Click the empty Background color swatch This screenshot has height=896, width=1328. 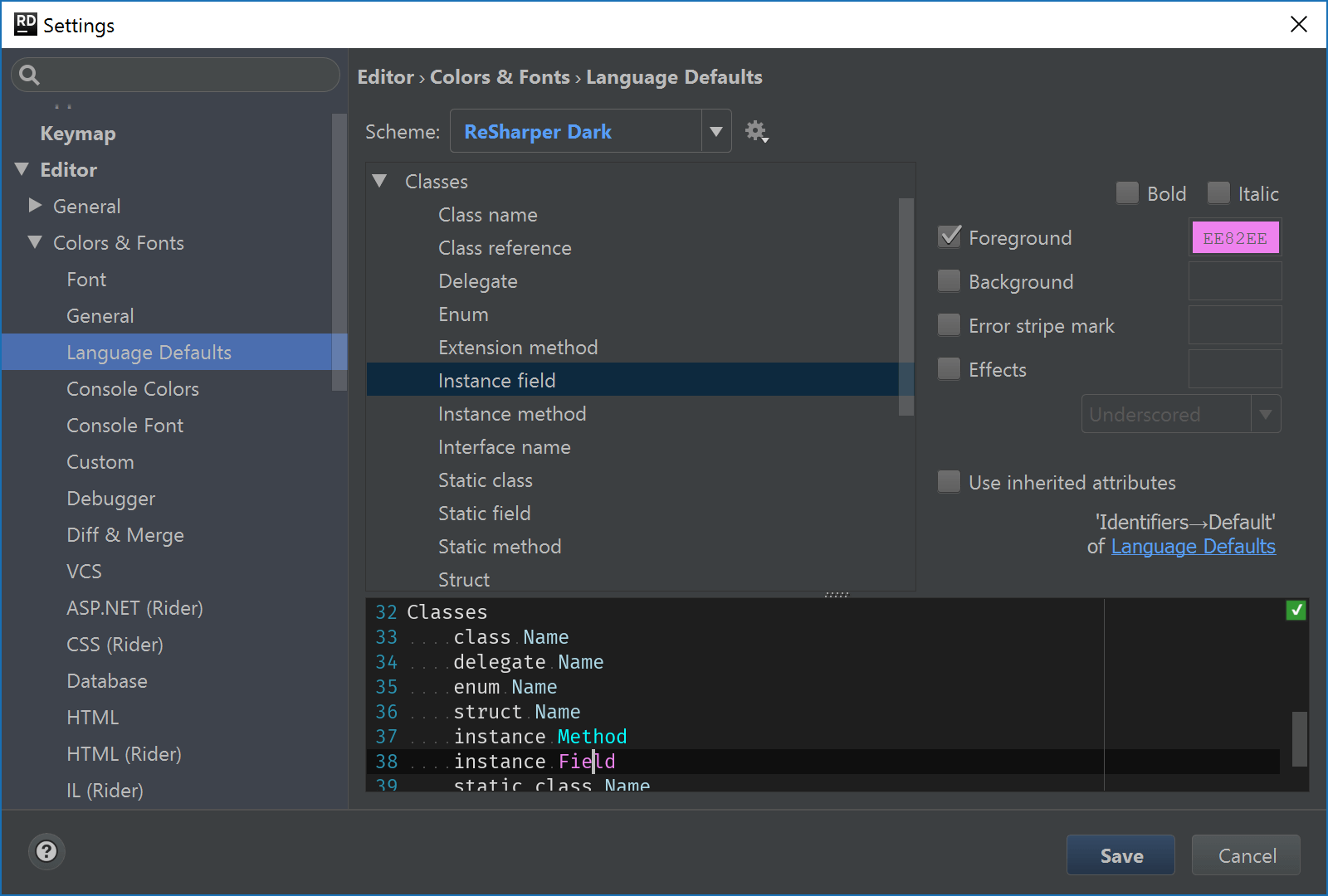pyautogui.click(x=1235, y=281)
